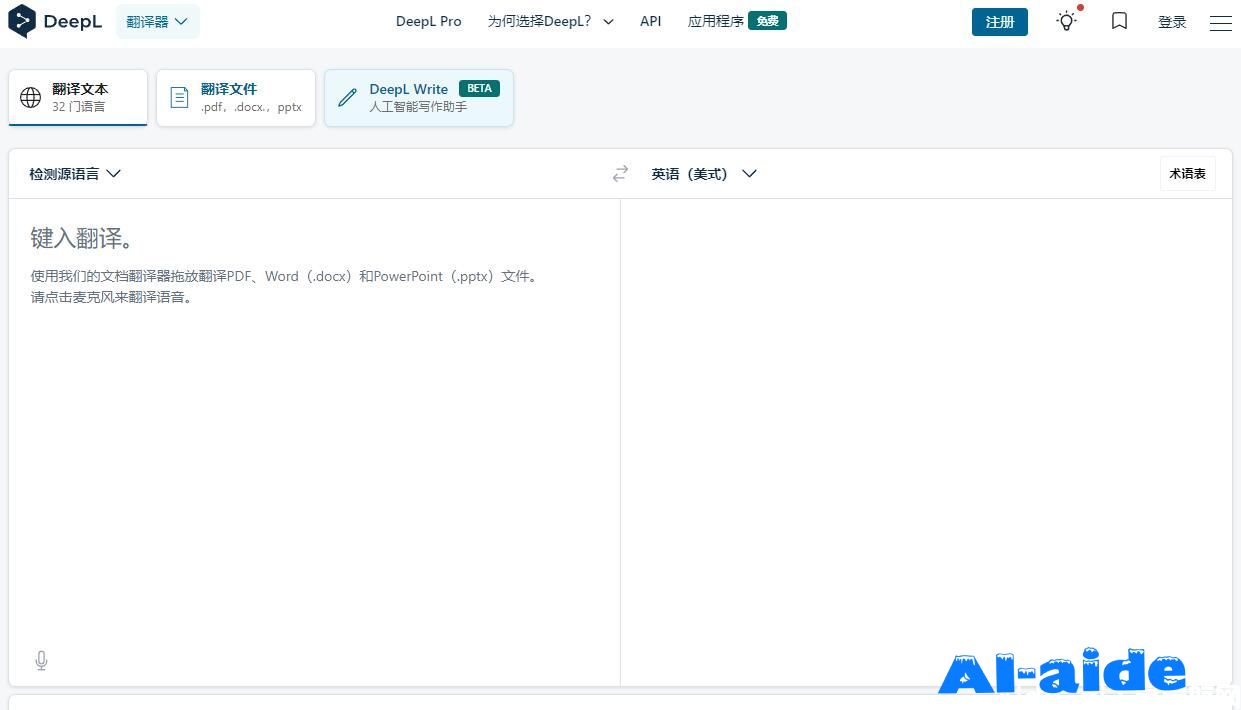Click the pencil icon on DeepL Write
Screen dimensions: 1241x710
pos(347,97)
